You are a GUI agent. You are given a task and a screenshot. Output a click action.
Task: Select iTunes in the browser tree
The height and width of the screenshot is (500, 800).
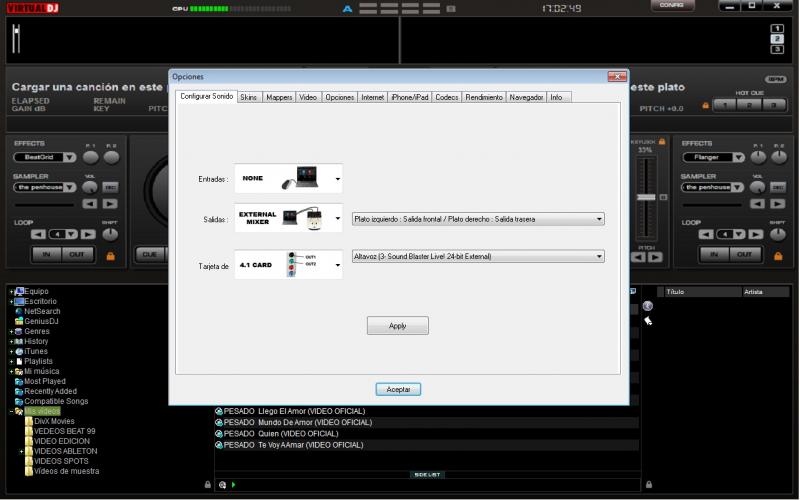36,351
